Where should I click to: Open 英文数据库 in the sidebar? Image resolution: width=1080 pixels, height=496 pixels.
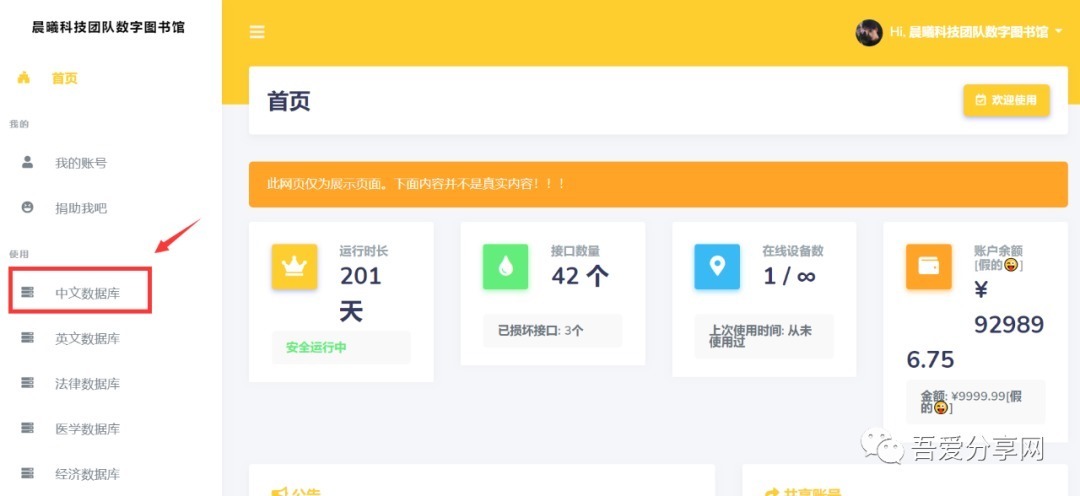tap(87, 338)
